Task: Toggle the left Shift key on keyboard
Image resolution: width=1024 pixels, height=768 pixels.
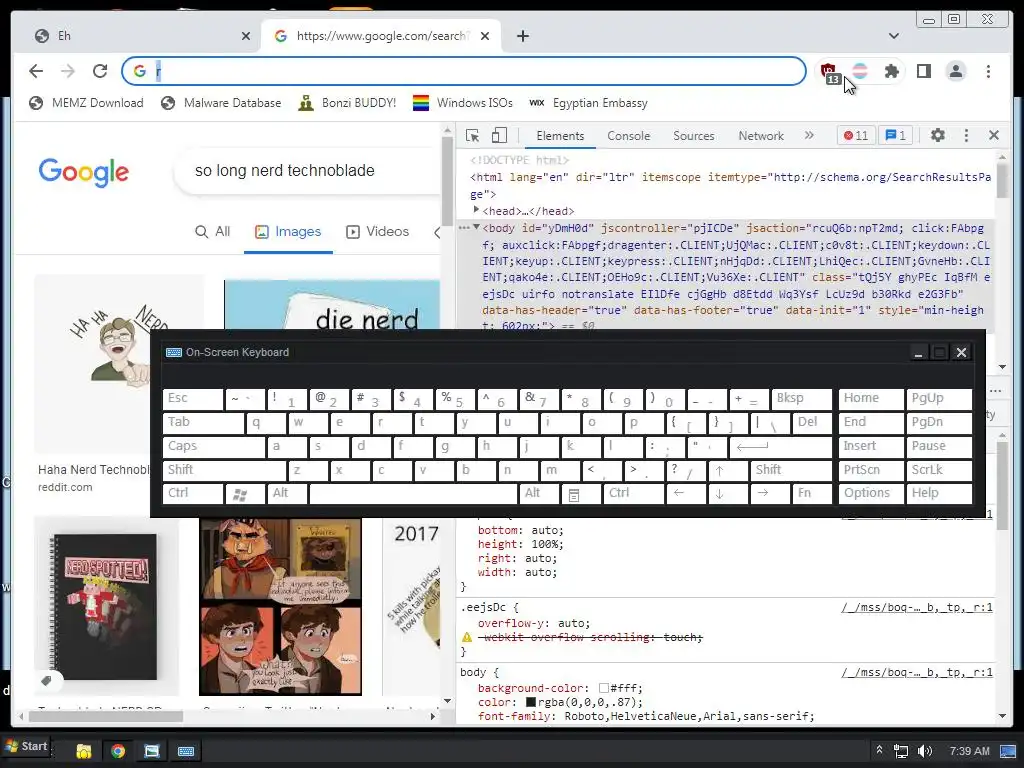Action: (x=224, y=470)
